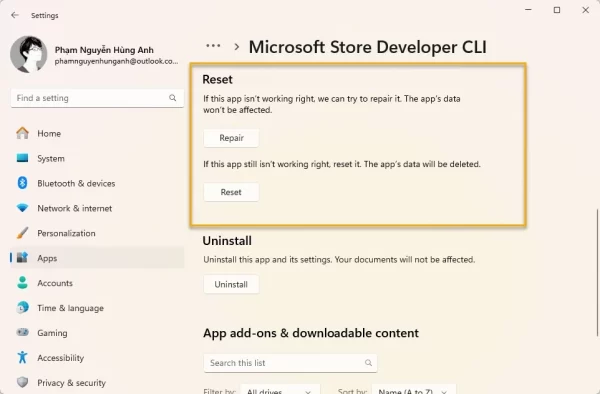The width and height of the screenshot is (600, 394).
Task: Open the user profile picture
Action: 29,54
